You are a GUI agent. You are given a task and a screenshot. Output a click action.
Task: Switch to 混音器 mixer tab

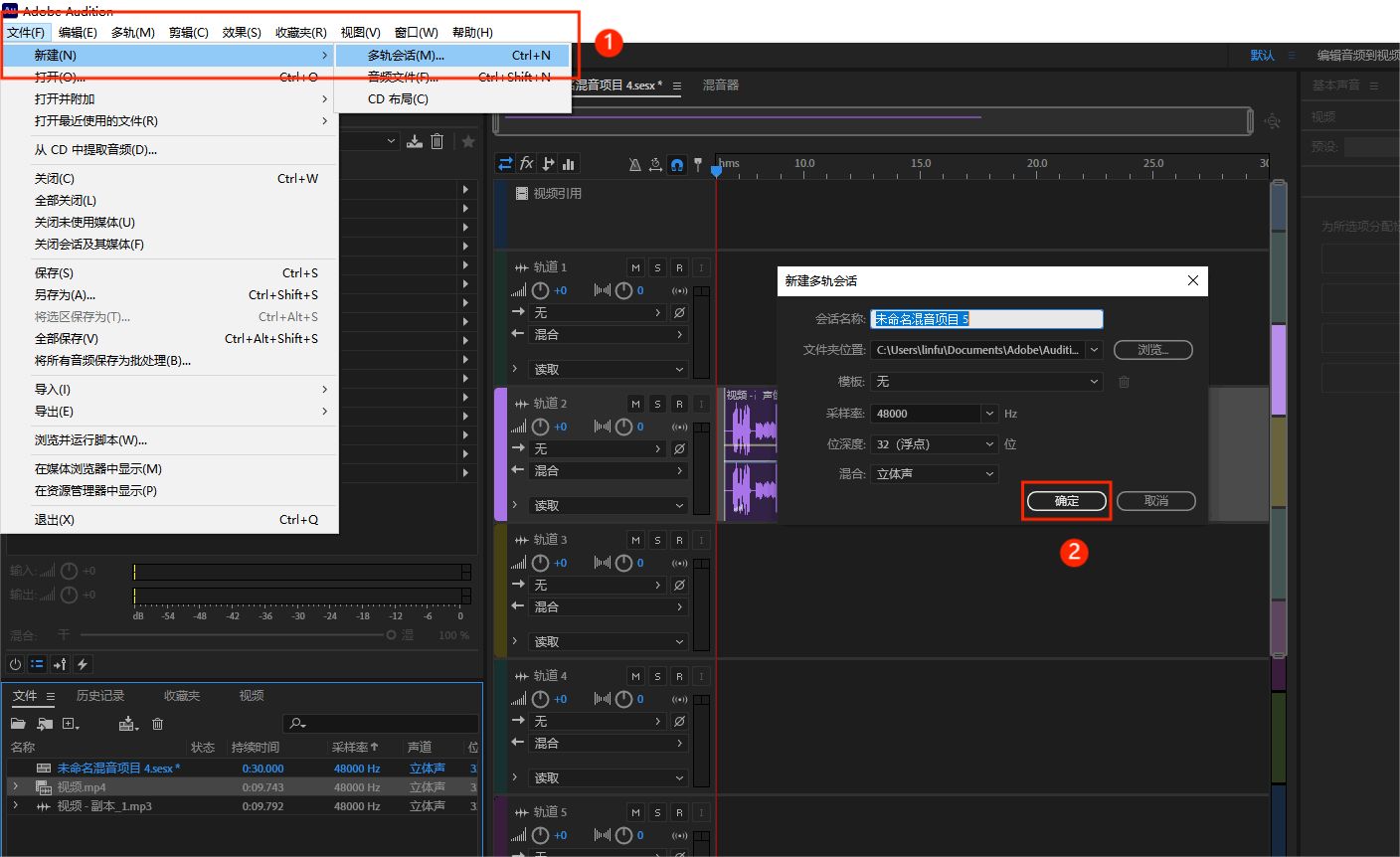(x=721, y=86)
